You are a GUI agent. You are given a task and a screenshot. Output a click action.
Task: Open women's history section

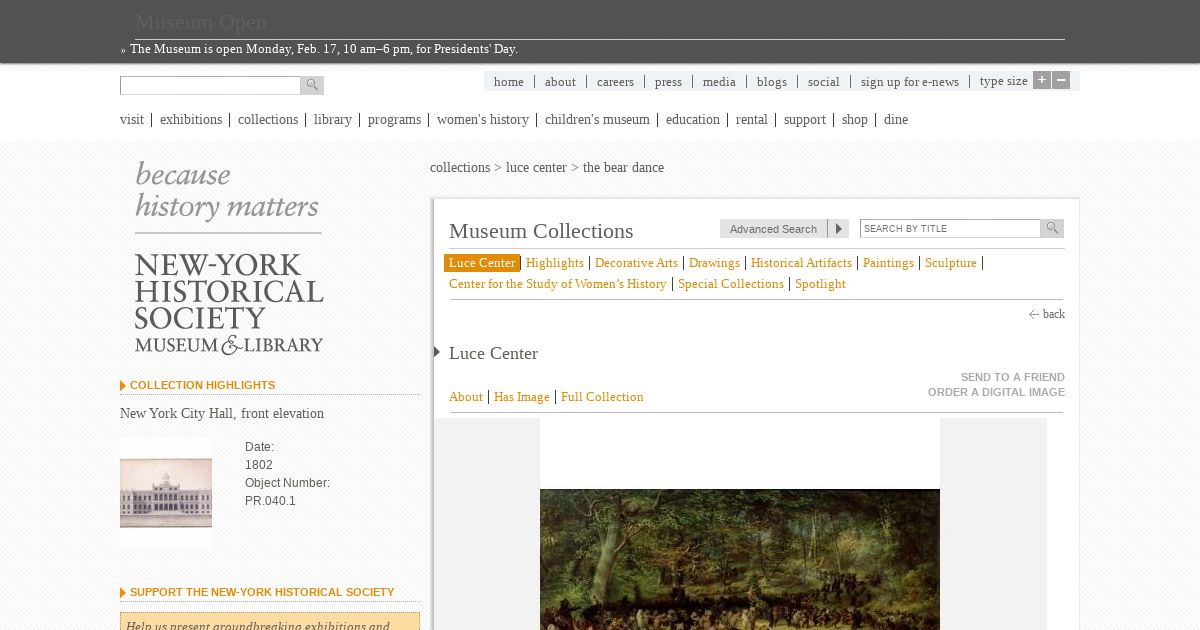pos(483,120)
